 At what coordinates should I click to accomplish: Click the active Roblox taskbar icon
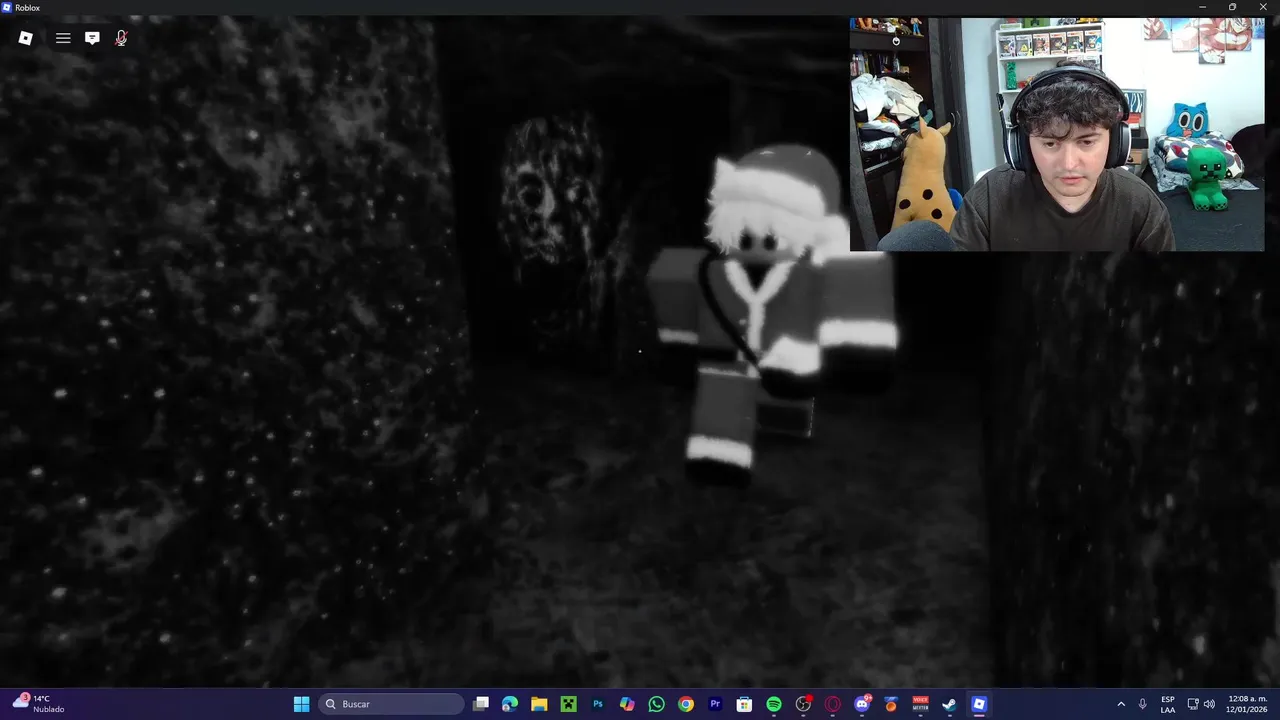click(979, 704)
